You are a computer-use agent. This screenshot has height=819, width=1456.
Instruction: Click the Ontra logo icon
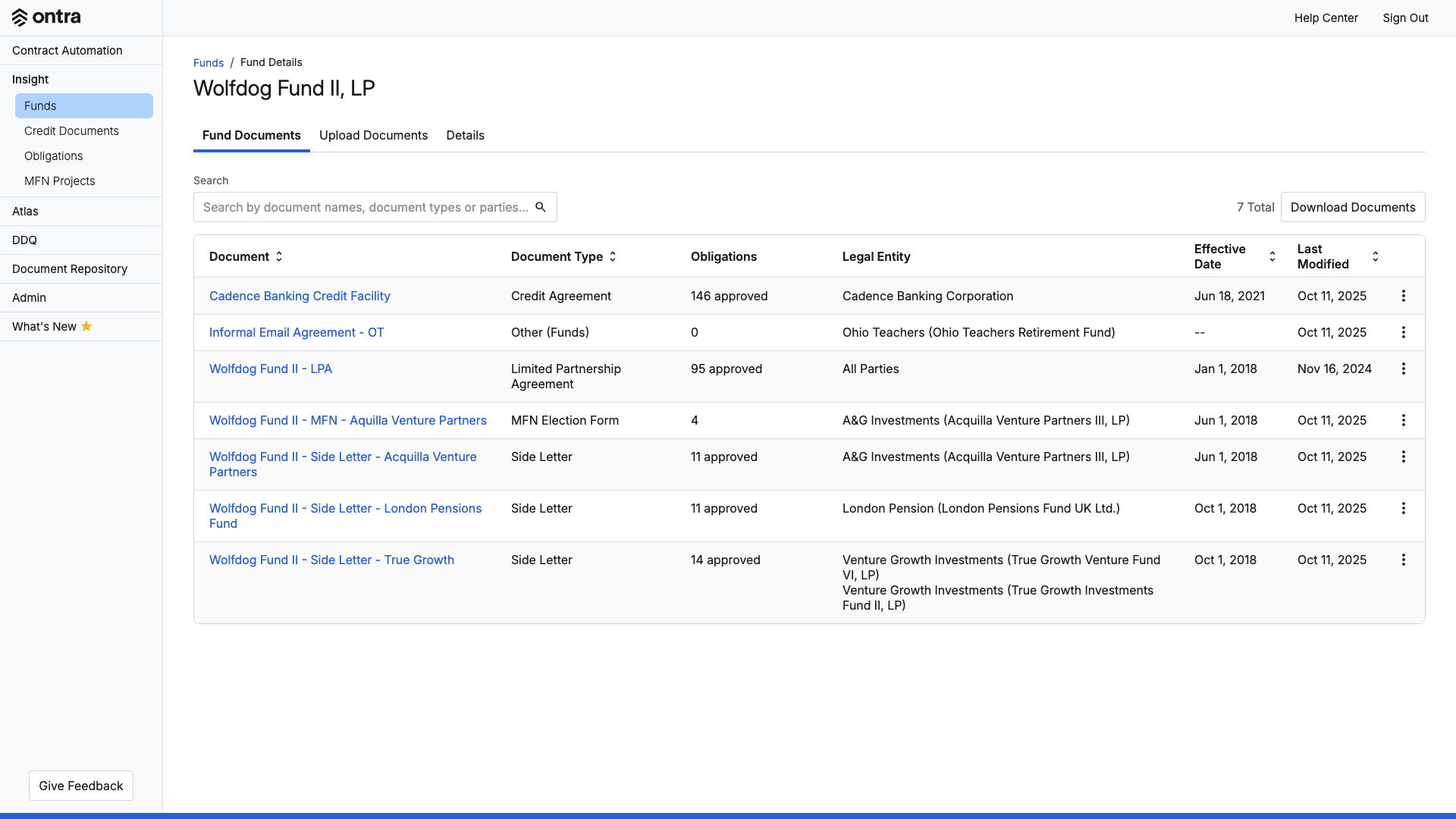click(20, 17)
